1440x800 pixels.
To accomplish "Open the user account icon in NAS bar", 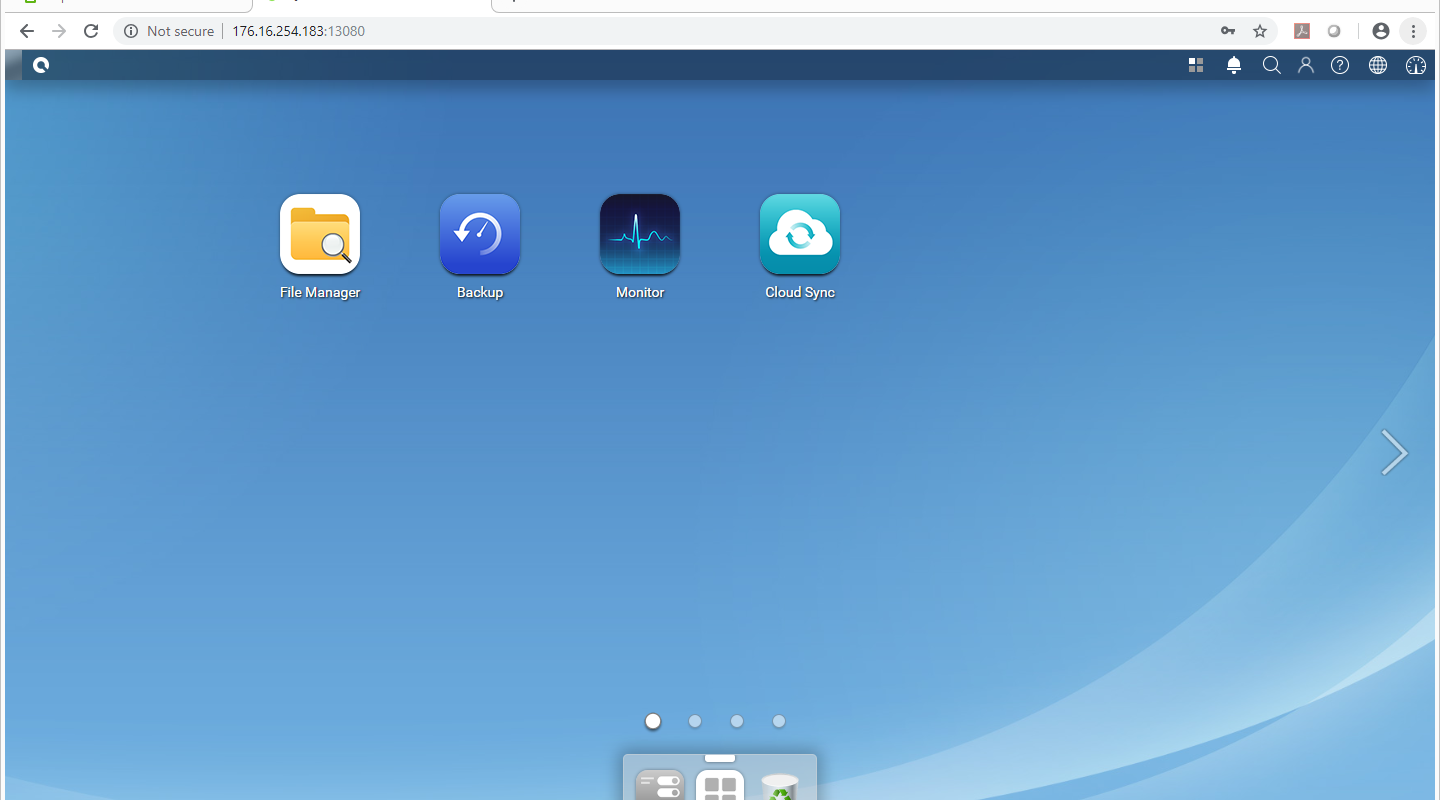I will click(1305, 65).
